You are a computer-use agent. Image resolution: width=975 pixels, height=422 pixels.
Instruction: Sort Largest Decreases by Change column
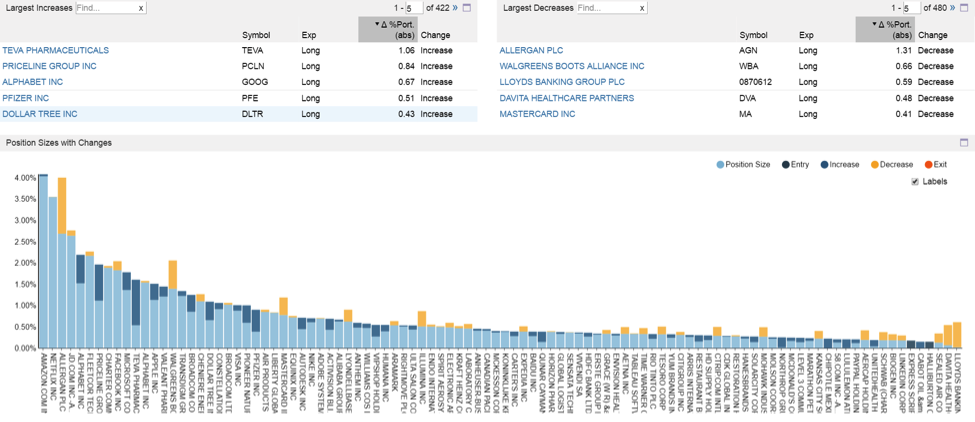pos(933,35)
